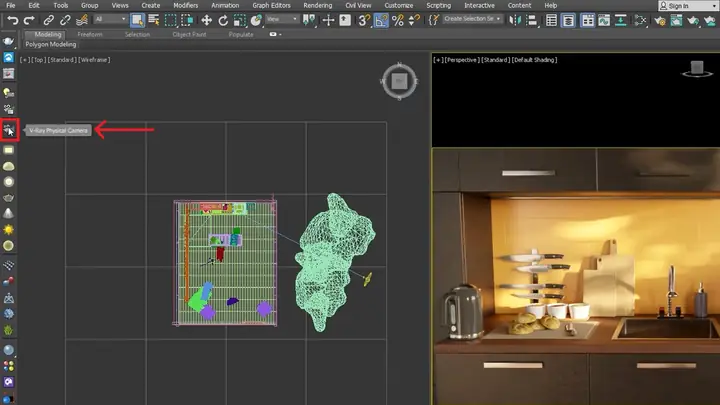Image resolution: width=720 pixels, height=405 pixels.
Task: Expand the Create Selection Set dropdown
Action: coord(472,19)
